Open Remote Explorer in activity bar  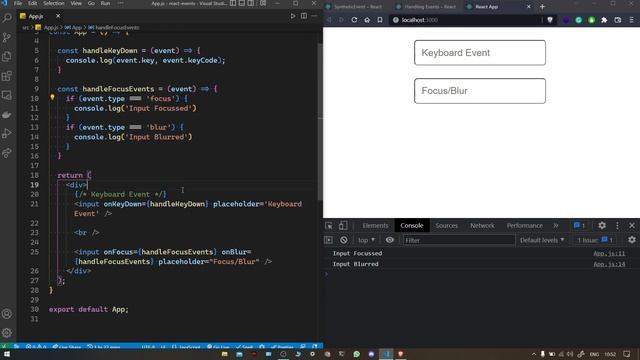(7, 95)
